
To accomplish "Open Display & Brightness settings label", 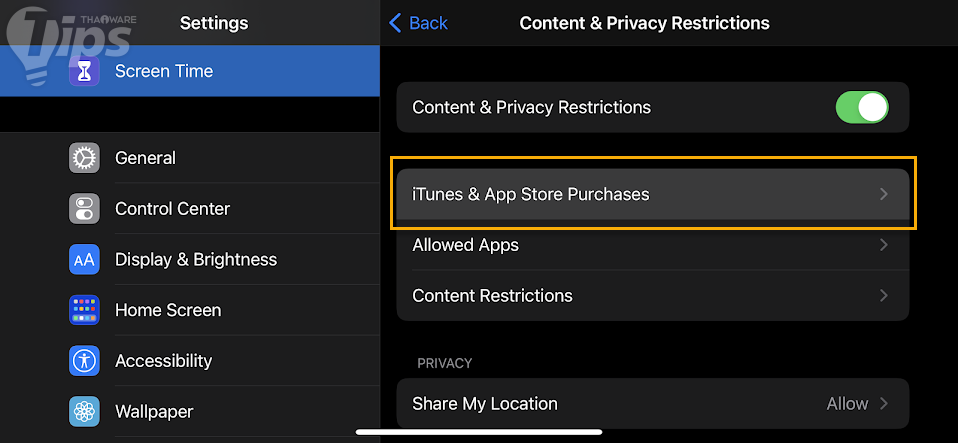I will coord(196,260).
